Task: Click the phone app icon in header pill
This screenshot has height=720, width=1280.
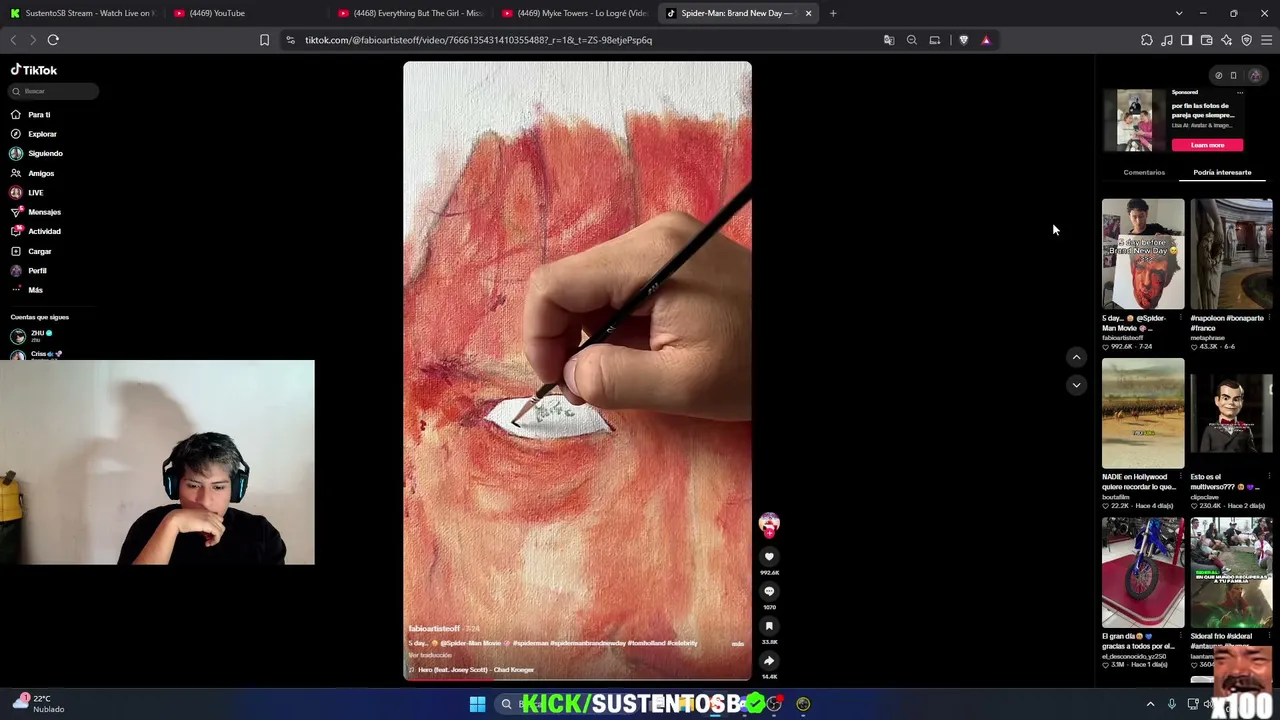Action: (1234, 76)
